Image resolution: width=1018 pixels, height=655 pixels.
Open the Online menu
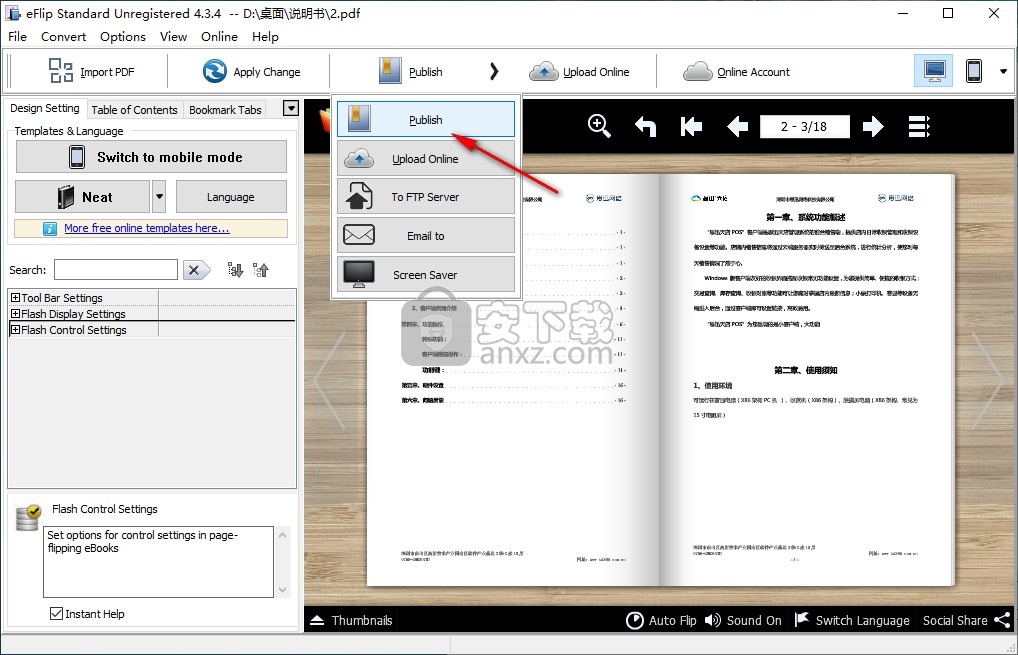coord(219,37)
